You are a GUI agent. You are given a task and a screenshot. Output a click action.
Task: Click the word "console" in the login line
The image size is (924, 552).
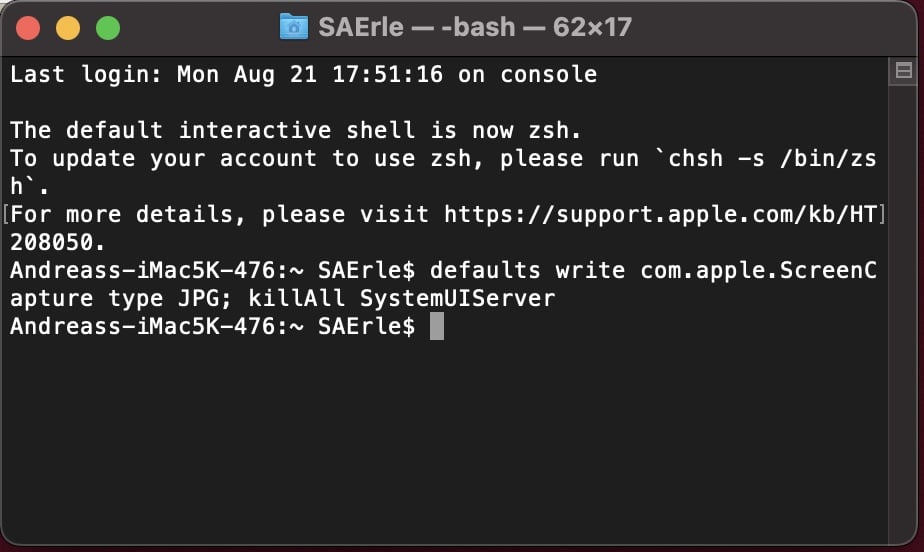coord(548,74)
